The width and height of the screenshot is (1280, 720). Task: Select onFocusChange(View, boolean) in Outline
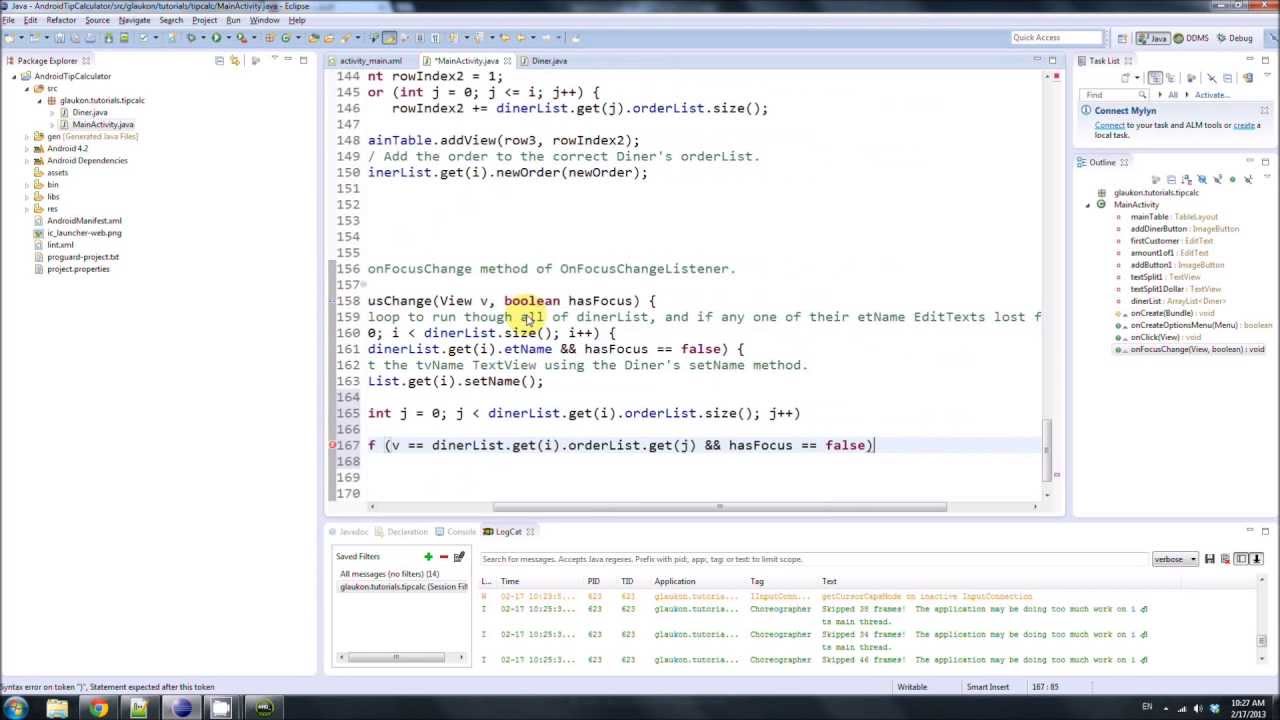(1197, 349)
